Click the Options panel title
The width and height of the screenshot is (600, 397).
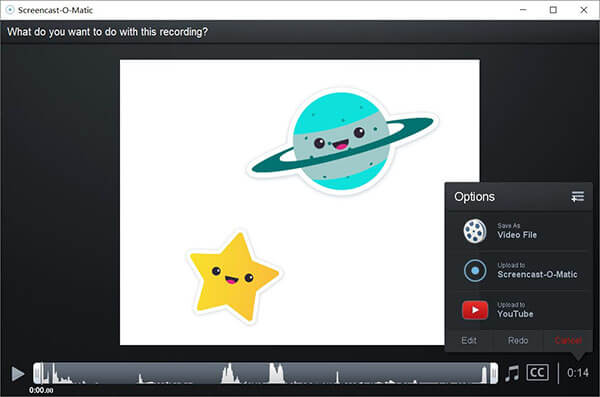(x=474, y=197)
